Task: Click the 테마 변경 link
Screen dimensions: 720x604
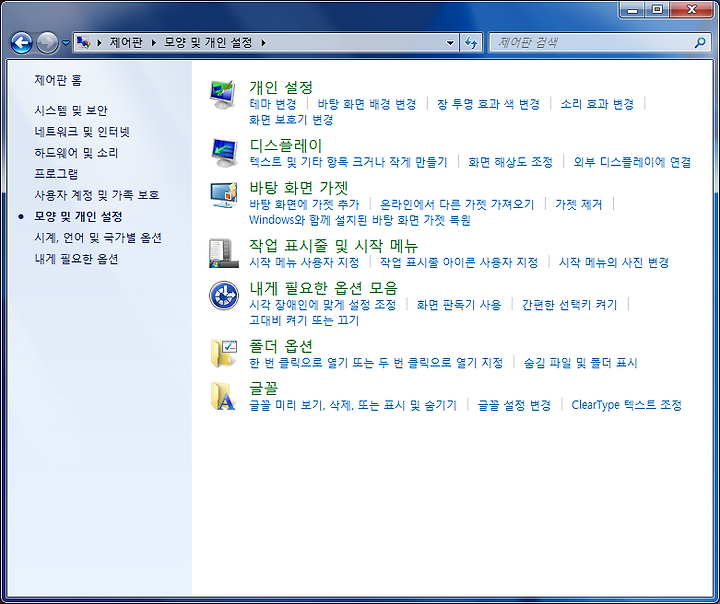Action: [x=273, y=104]
